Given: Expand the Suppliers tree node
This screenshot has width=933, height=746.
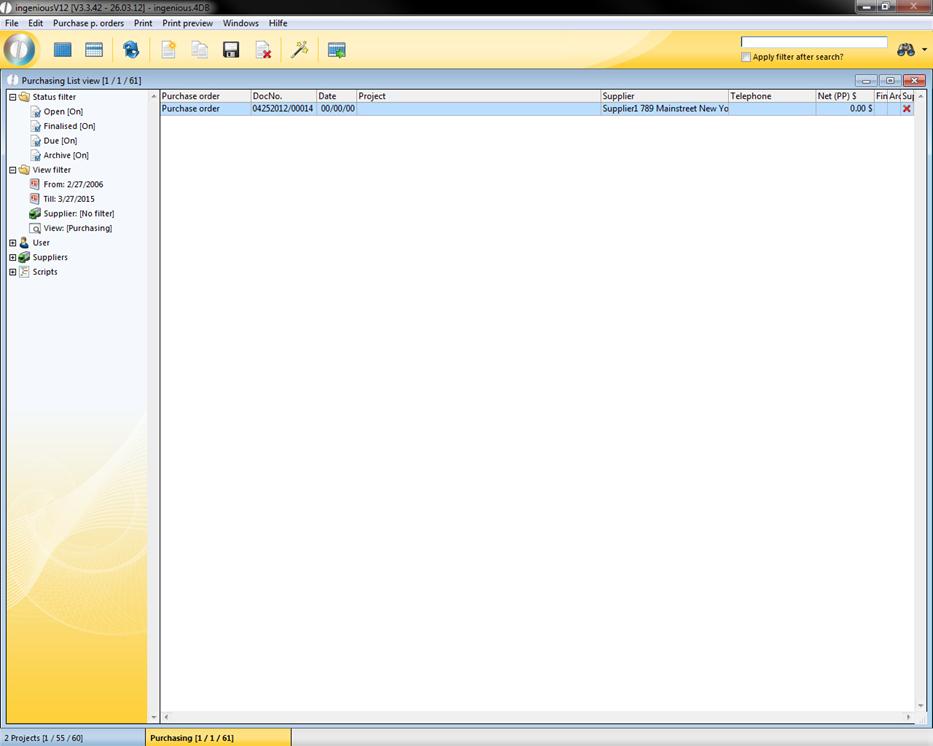Looking at the screenshot, I should tap(12, 257).
